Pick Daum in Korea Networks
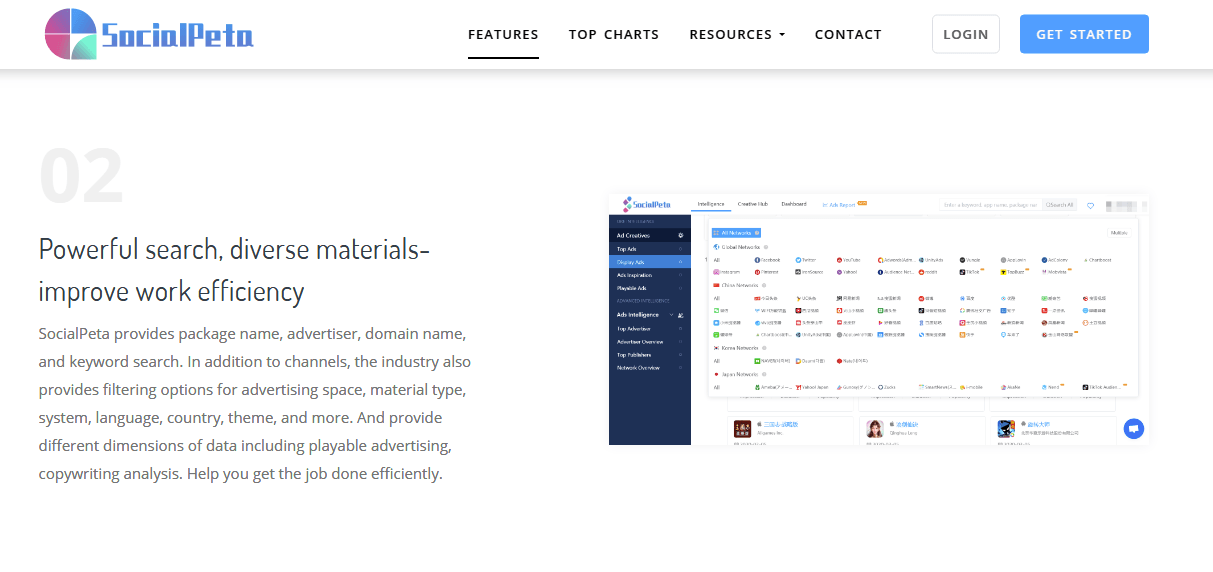 (x=810, y=361)
